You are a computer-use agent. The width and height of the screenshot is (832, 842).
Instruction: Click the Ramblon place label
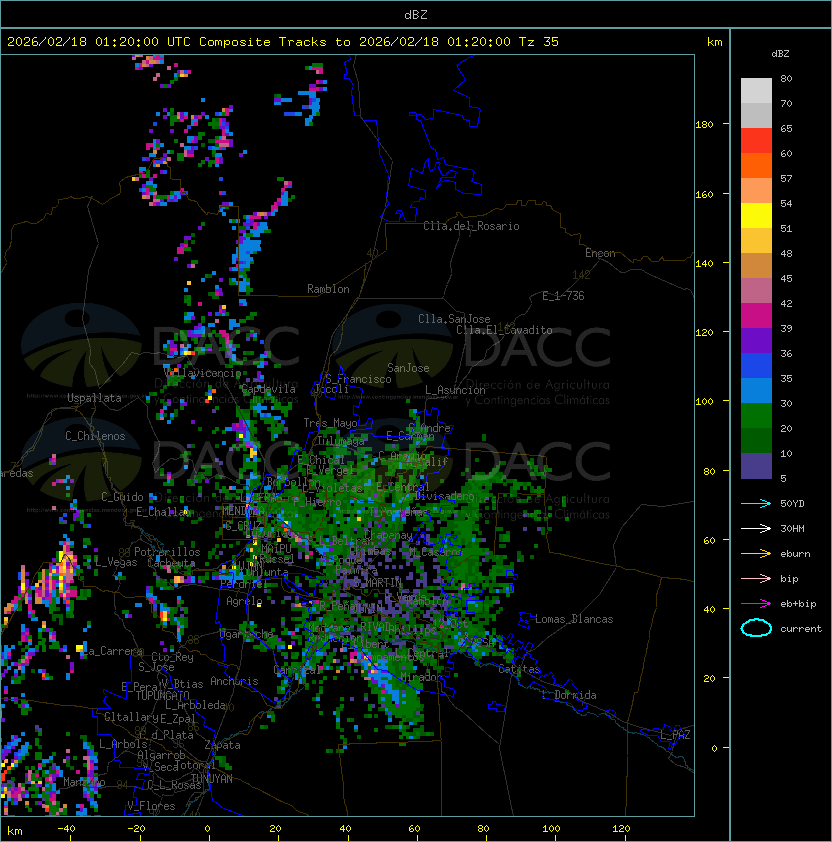pyautogui.click(x=328, y=289)
